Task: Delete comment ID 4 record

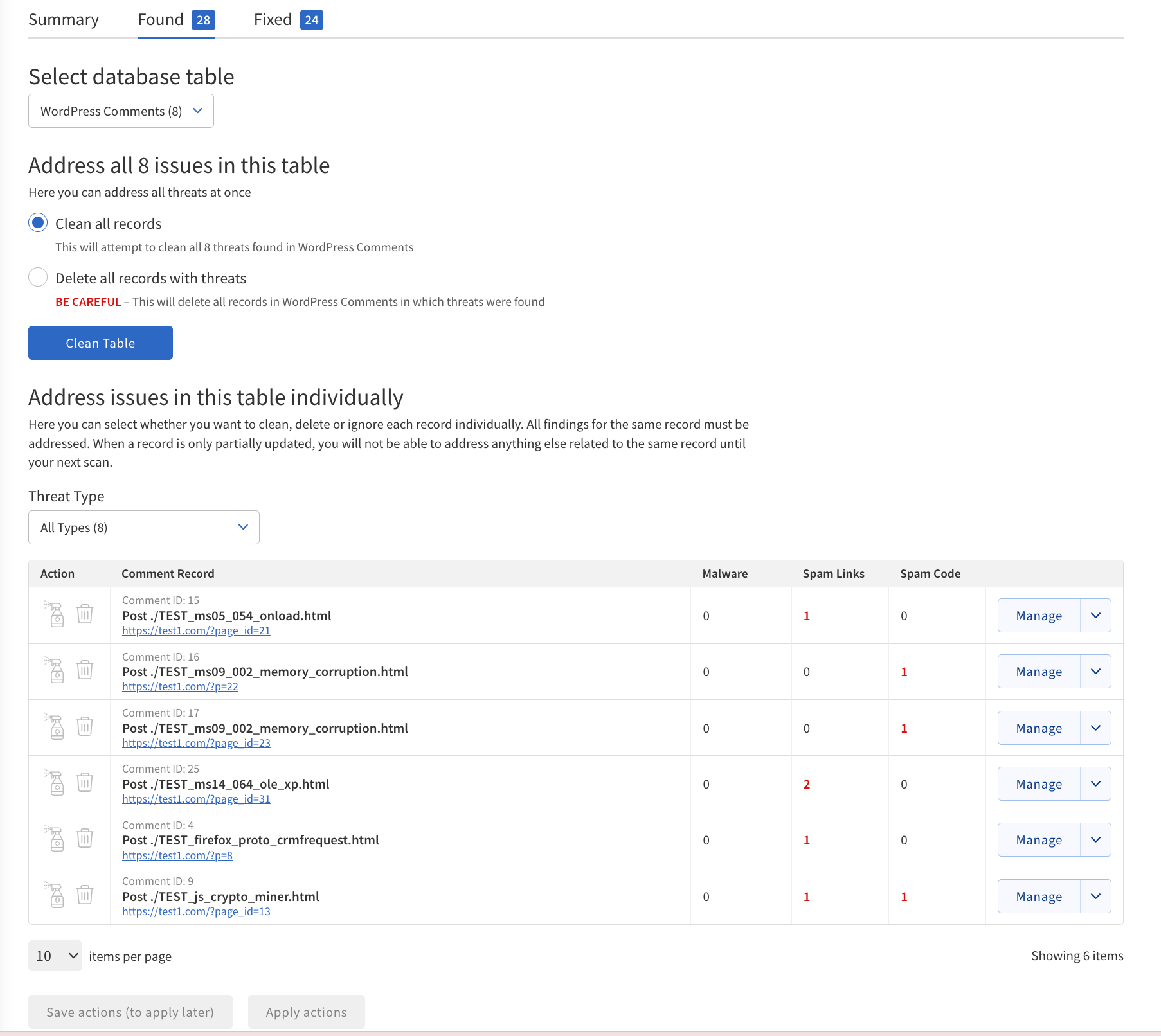Action: (x=85, y=839)
